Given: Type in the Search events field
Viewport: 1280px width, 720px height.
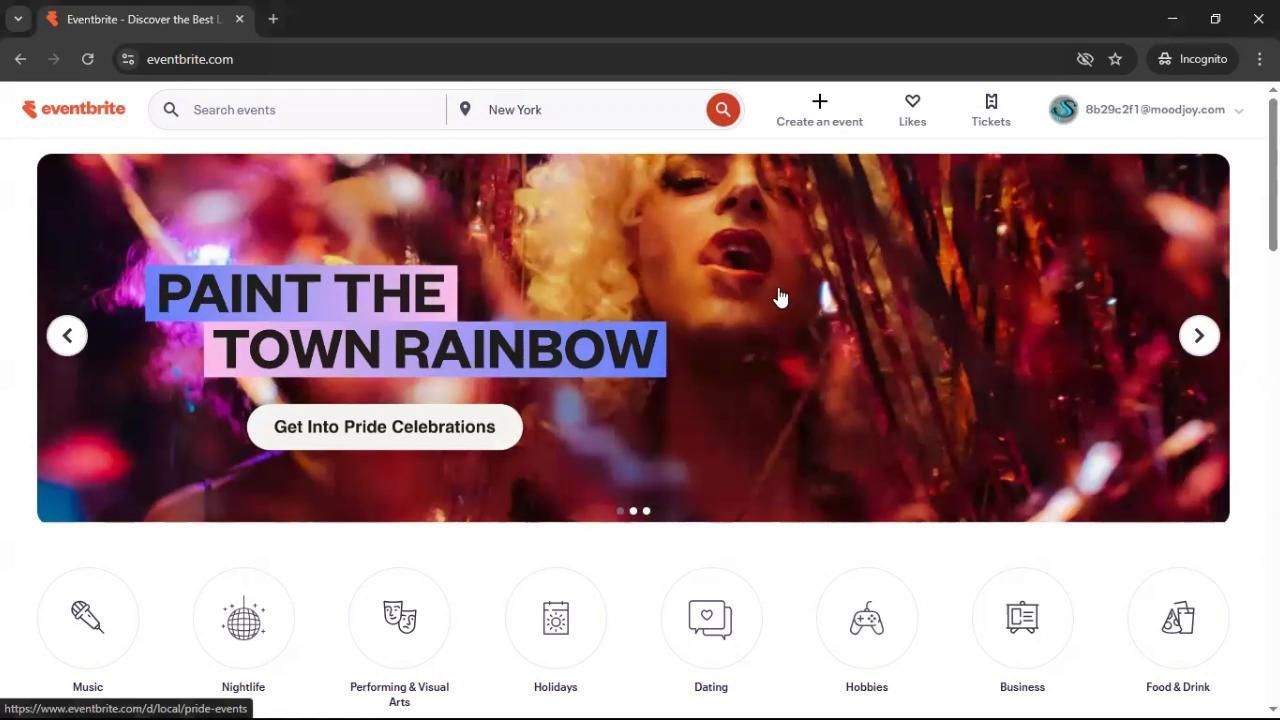Looking at the screenshot, I should 300,109.
